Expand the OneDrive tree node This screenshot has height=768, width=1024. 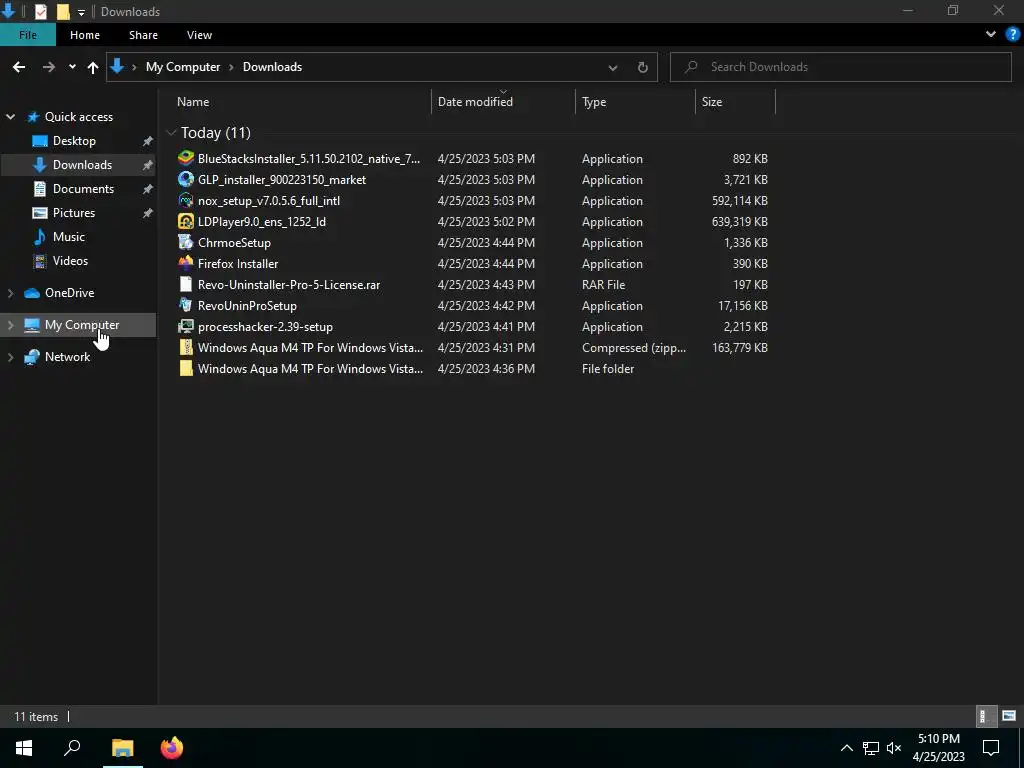tap(10, 293)
